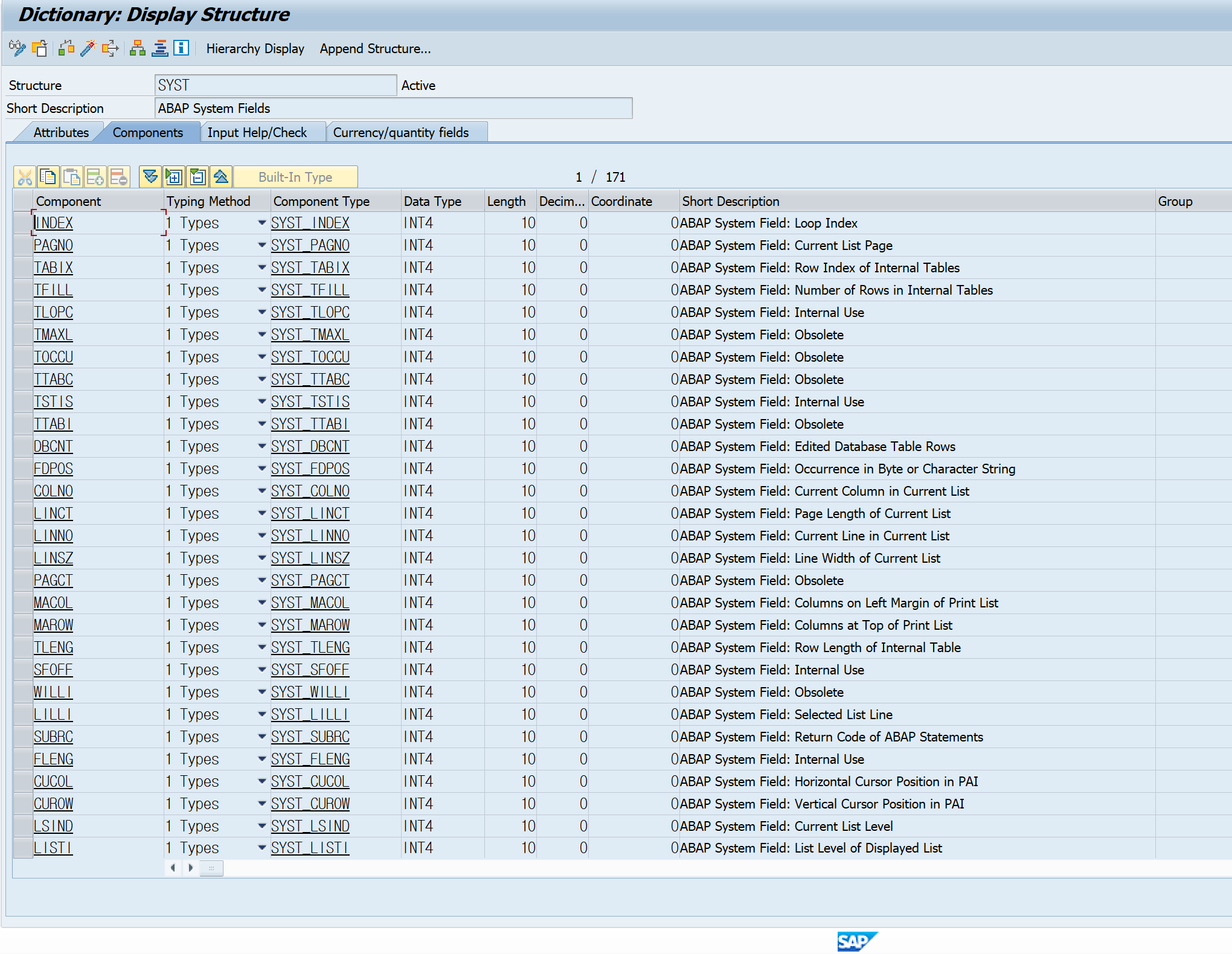Image resolution: width=1232 pixels, height=954 pixels.
Task: Open the SYST_SUBRC component type link
Action: tap(310, 737)
